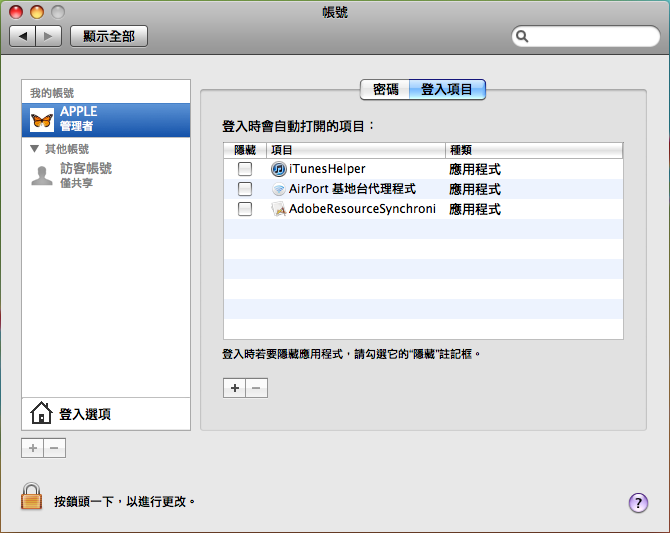Open 登入選項 login options
The height and width of the screenshot is (533, 670).
point(106,414)
